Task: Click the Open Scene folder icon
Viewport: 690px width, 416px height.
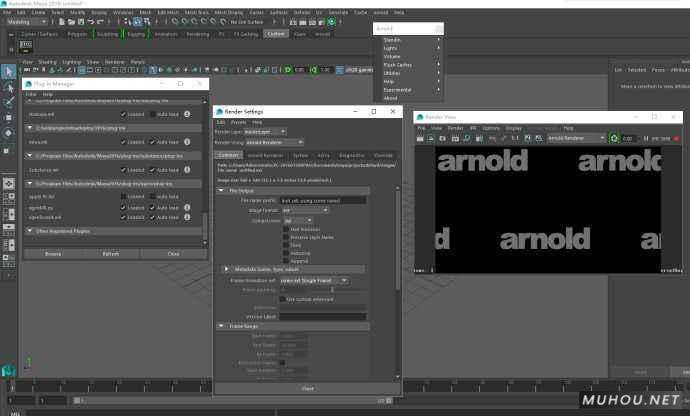Action: coord(71,22)
